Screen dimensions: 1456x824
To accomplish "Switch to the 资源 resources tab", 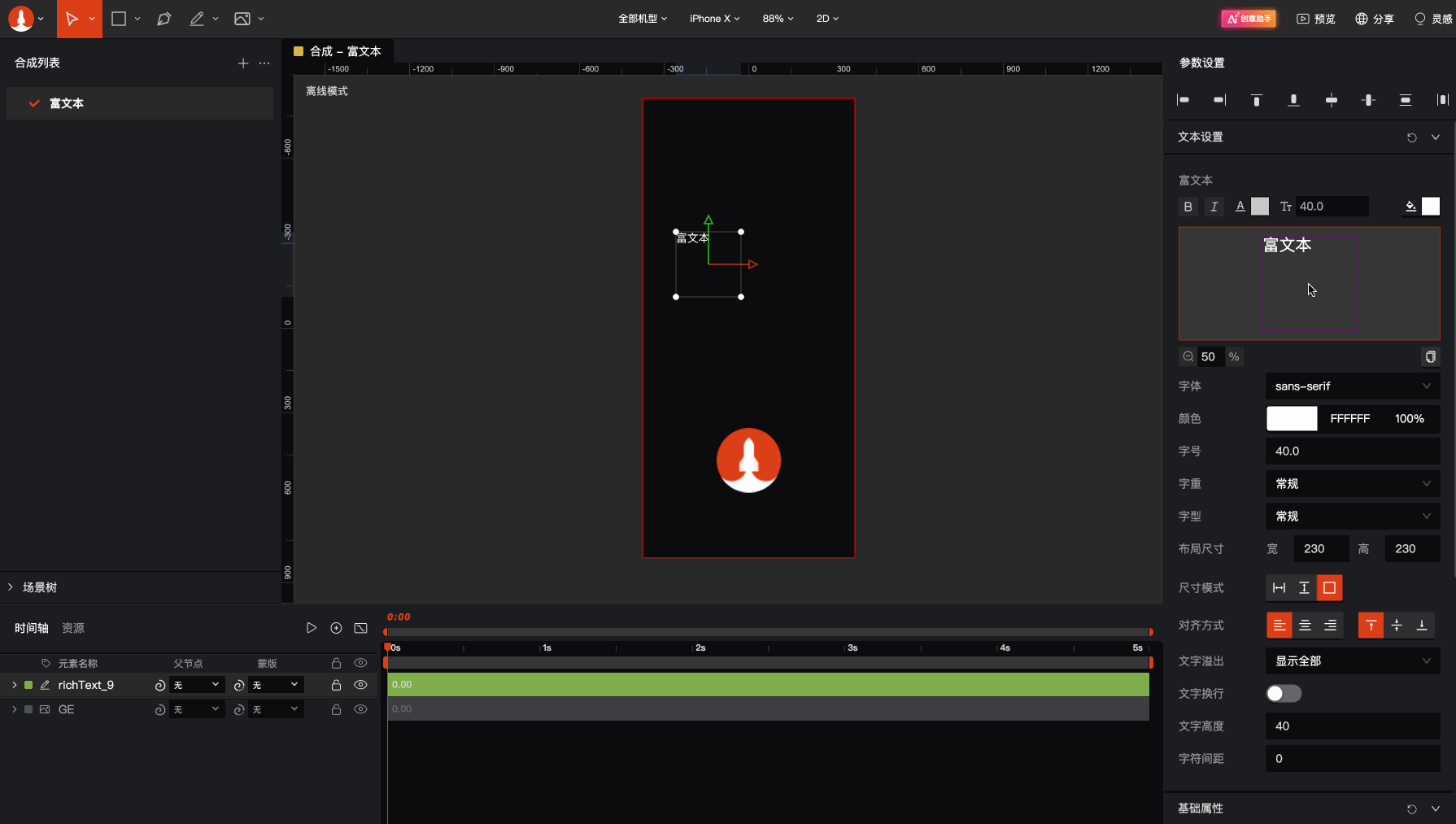I will tap(73, 628).
